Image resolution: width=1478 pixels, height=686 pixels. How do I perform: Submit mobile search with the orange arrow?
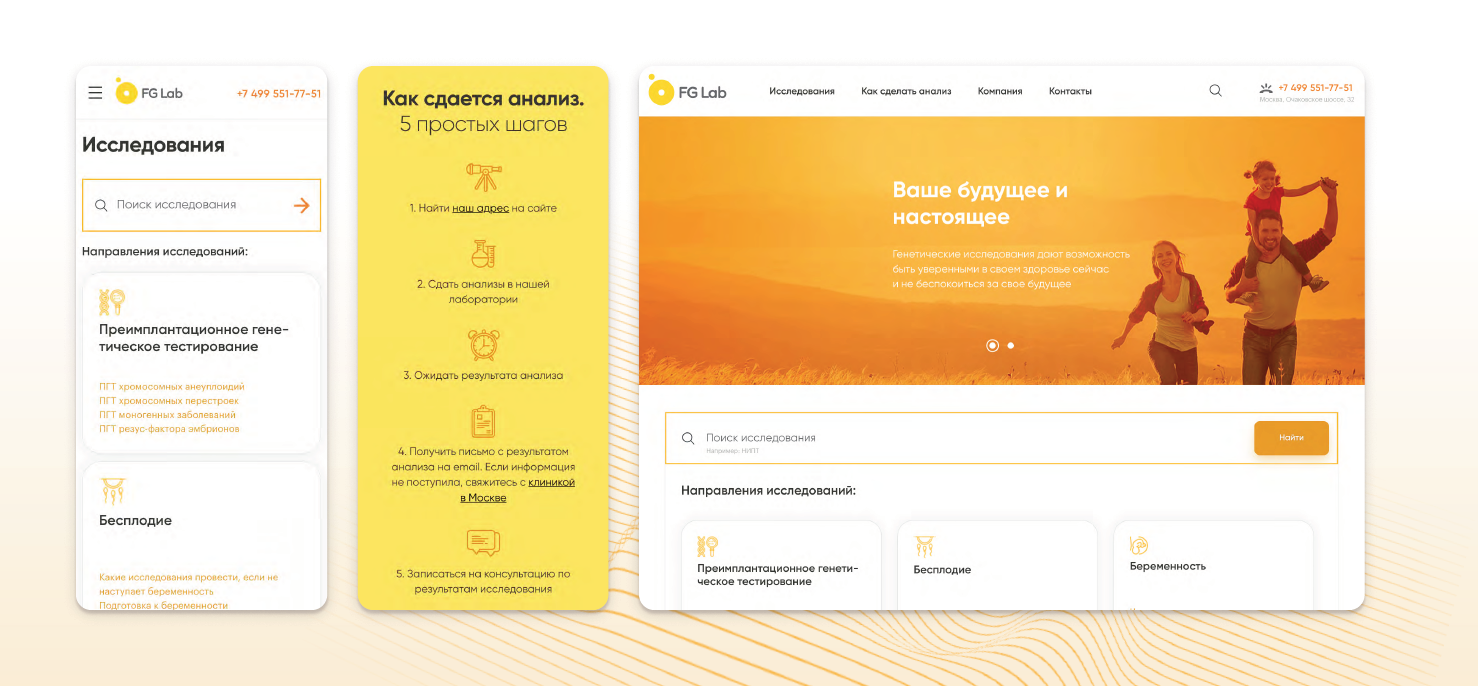click(301, 205)
